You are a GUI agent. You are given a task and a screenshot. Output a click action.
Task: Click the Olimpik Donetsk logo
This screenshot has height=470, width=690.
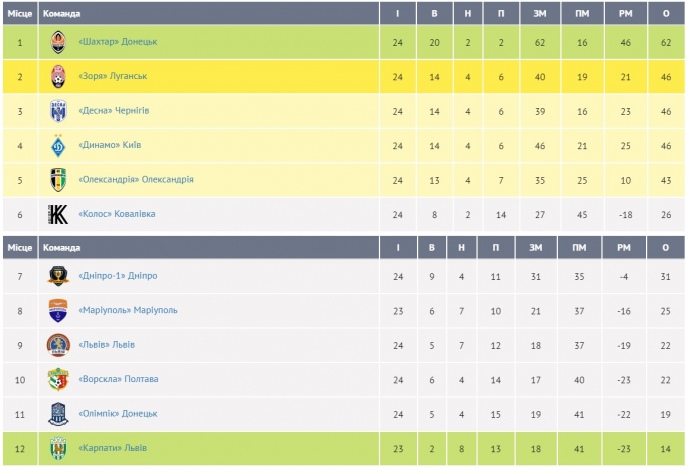[x=58, y=413]
